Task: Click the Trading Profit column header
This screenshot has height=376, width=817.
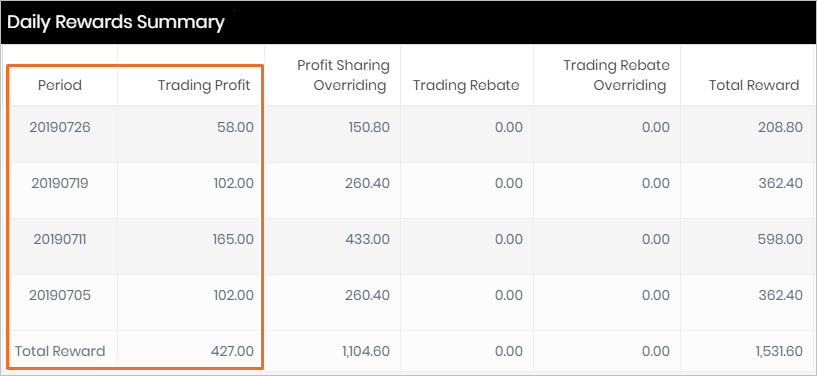Action: point(204,85)
